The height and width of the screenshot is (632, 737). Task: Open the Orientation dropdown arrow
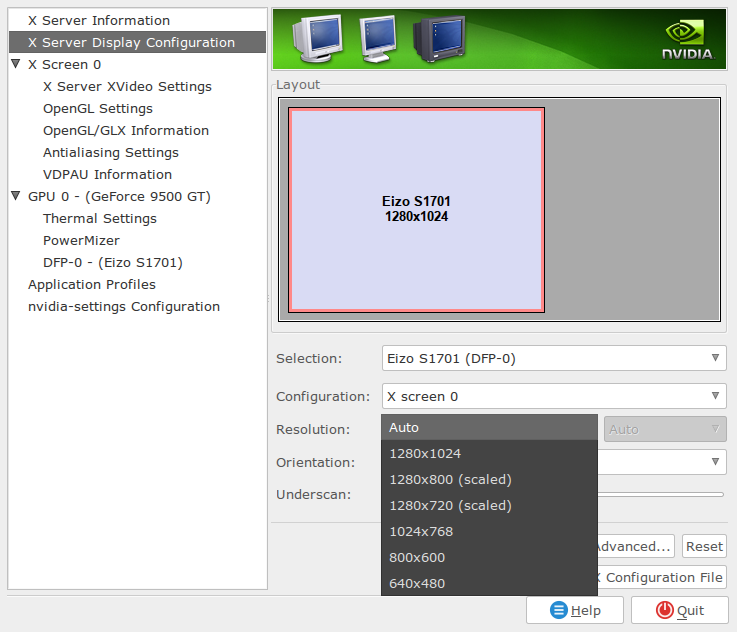[715, 462]
